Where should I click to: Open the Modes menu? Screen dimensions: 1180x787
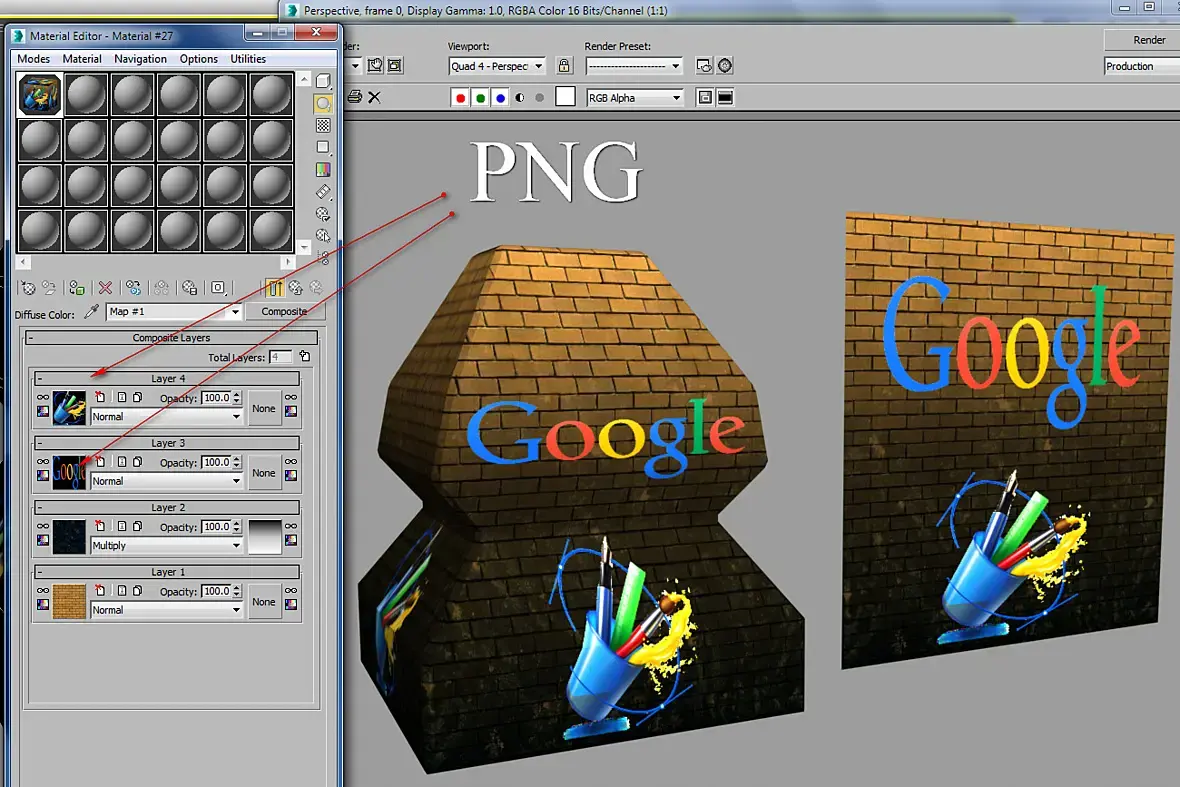(x=33, y=59)
